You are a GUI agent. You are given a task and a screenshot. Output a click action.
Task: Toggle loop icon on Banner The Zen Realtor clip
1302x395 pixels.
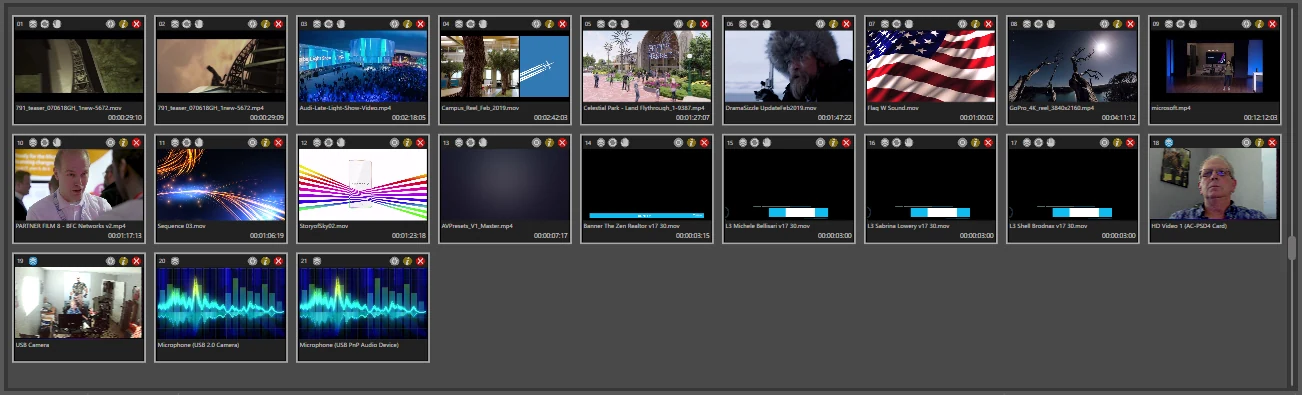613,143
